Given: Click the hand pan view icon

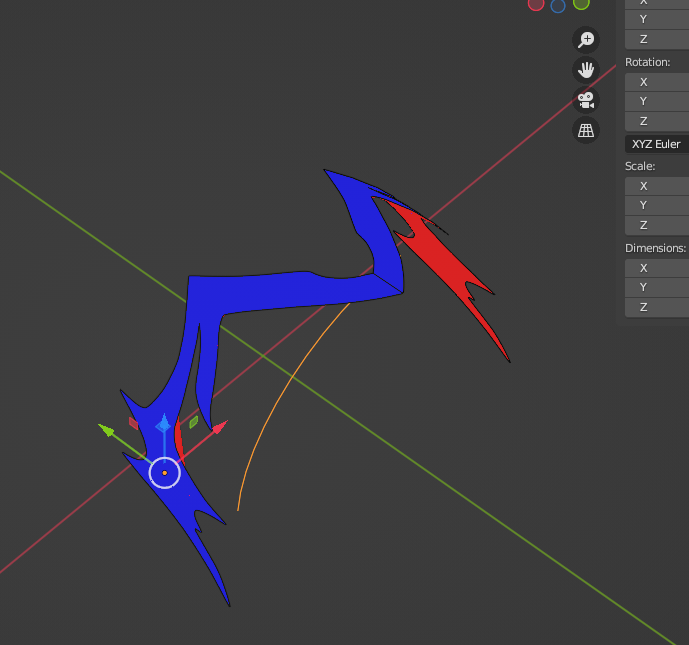Looking at the screenshot, I should point(586,70).
